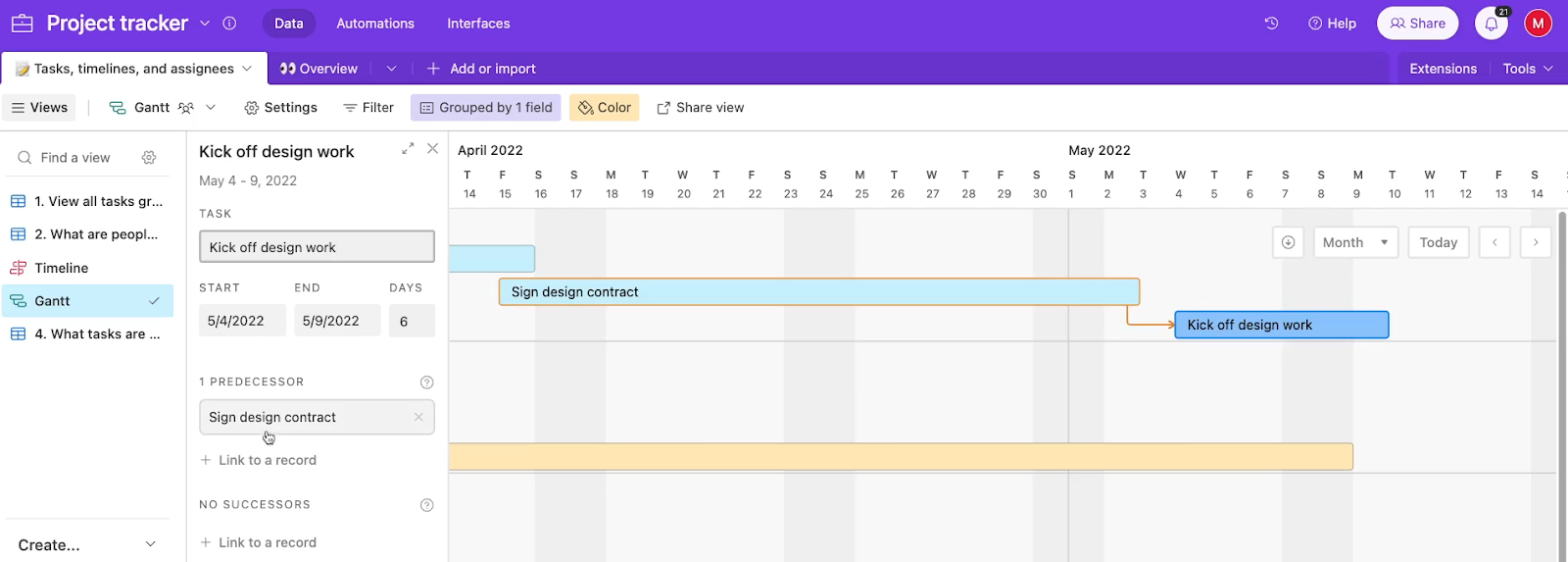Open the Extensions panel
The width and height of the screenshot is (1568, 562).
tap(1443, 69)
